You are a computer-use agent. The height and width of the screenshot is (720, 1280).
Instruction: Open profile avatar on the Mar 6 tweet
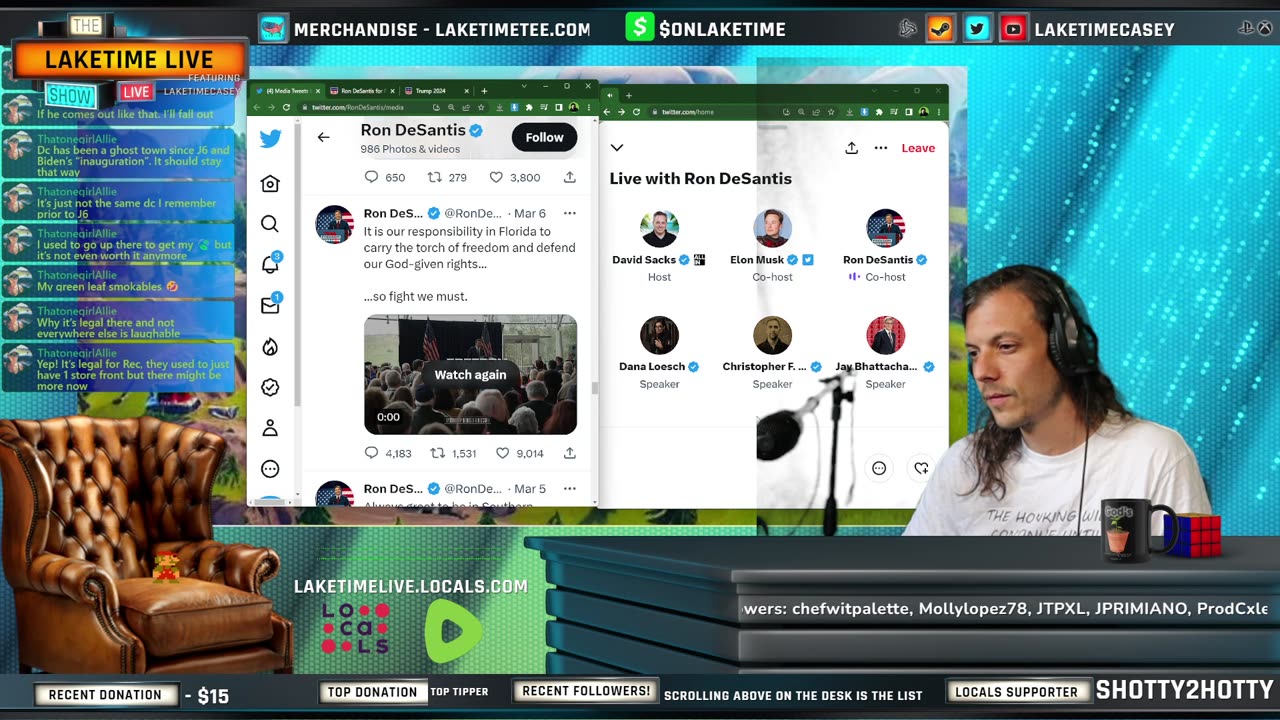tap(335, 224)
